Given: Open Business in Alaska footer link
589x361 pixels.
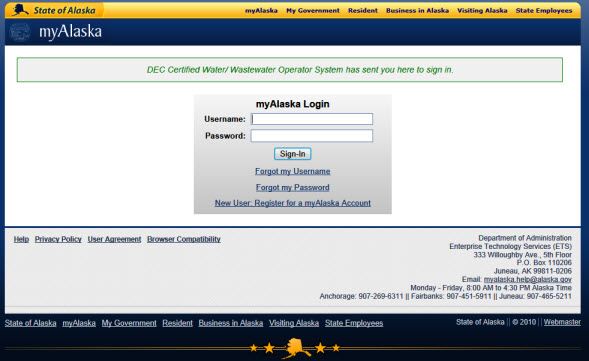Looking at the screenshot, I should (x=231, y=323).
